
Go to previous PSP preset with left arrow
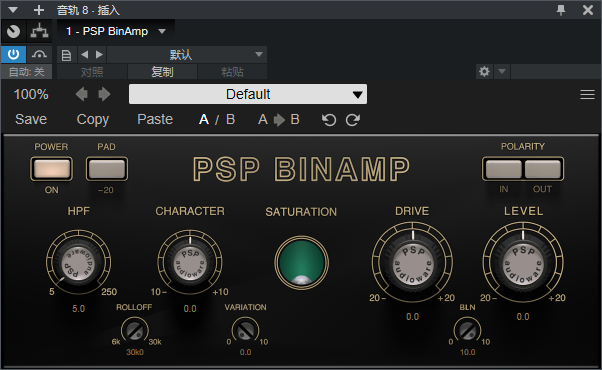tap(81, 94)
